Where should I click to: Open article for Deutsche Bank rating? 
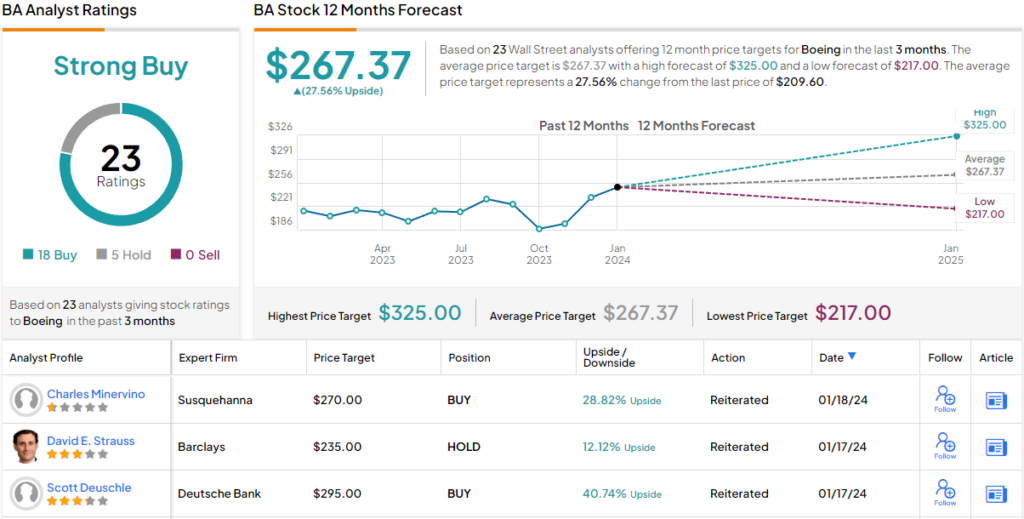(x=996, y=494)
